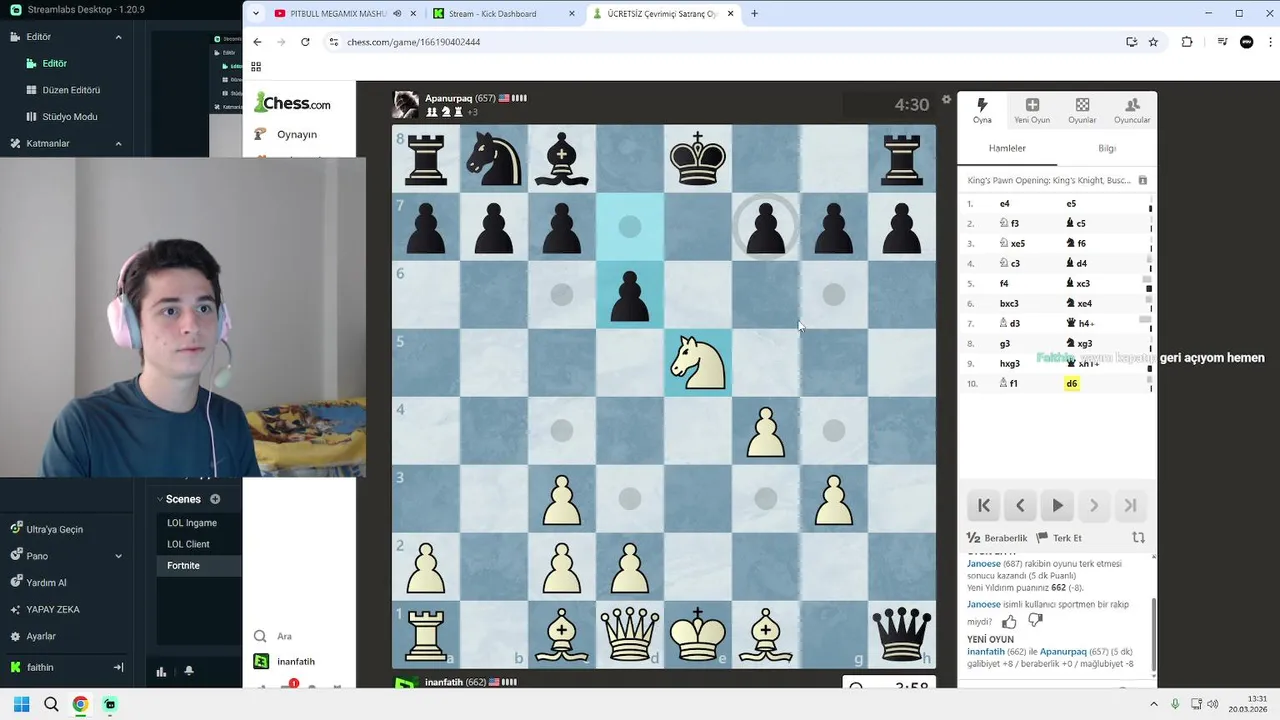This screenshot has height=720, width=1280.
Task: Open a new Chrome tab
Action: 754,14
